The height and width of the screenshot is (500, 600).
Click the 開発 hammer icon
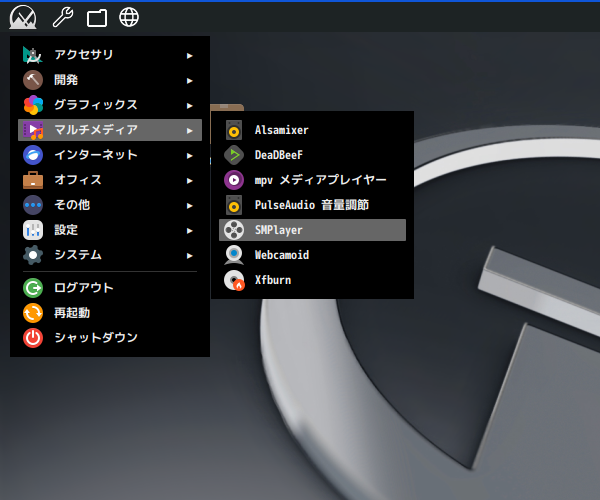(33, 80)
